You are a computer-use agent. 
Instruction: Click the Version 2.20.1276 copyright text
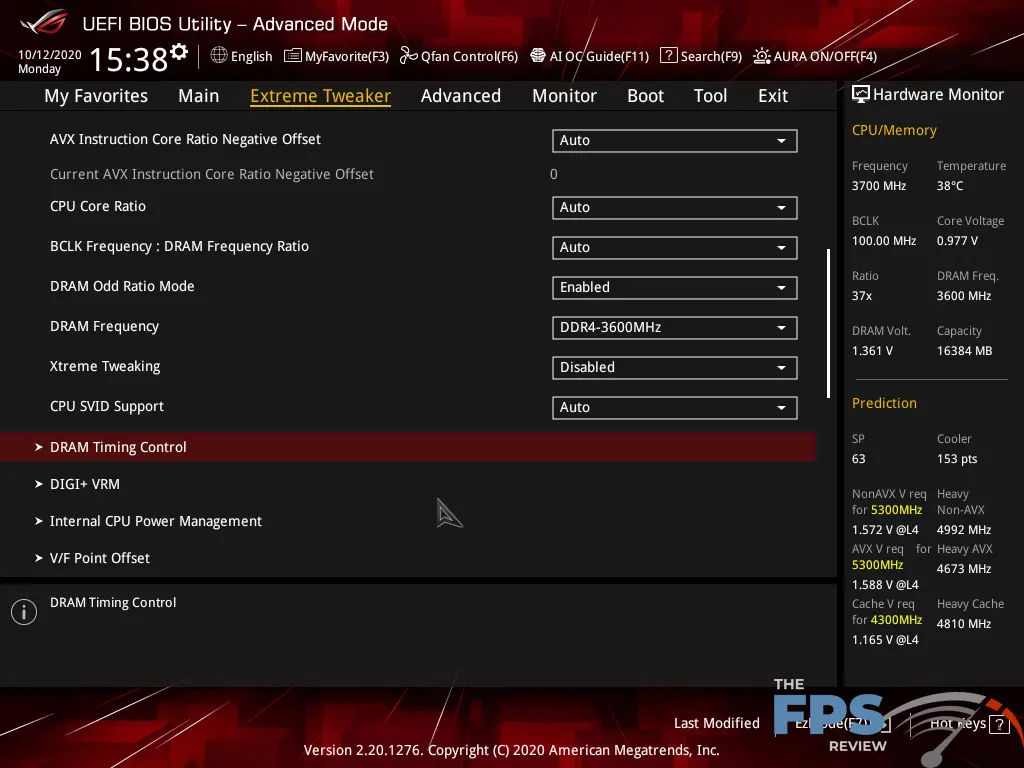point(511,750)
